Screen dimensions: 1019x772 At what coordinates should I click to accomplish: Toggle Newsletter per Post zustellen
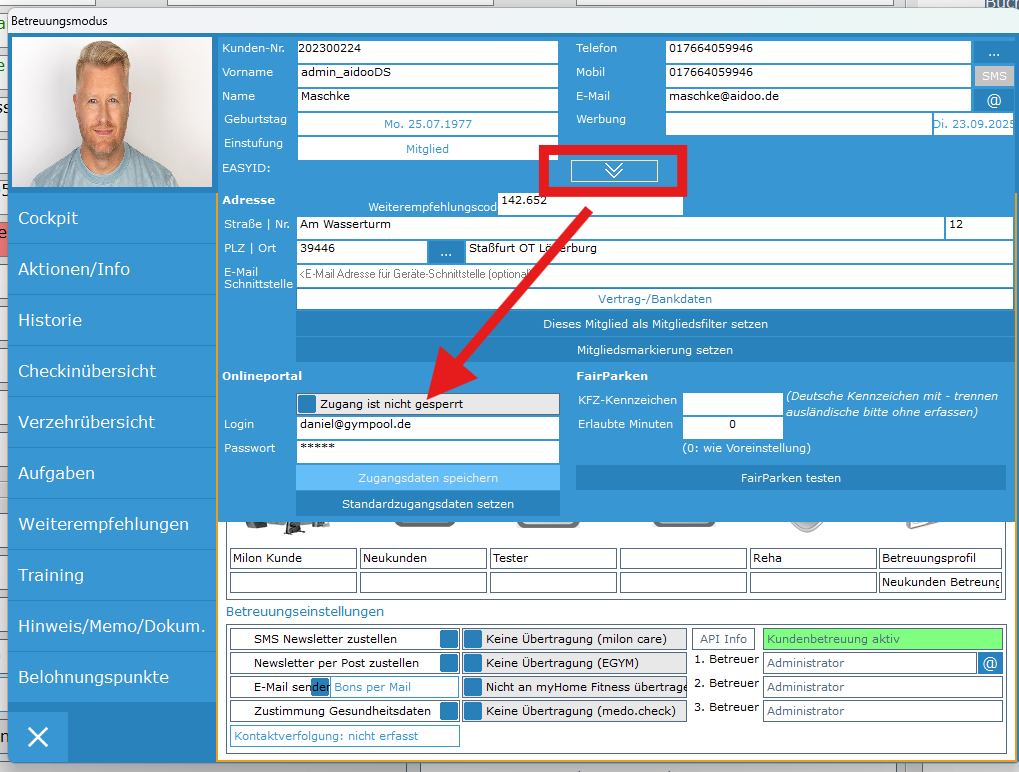449,663
